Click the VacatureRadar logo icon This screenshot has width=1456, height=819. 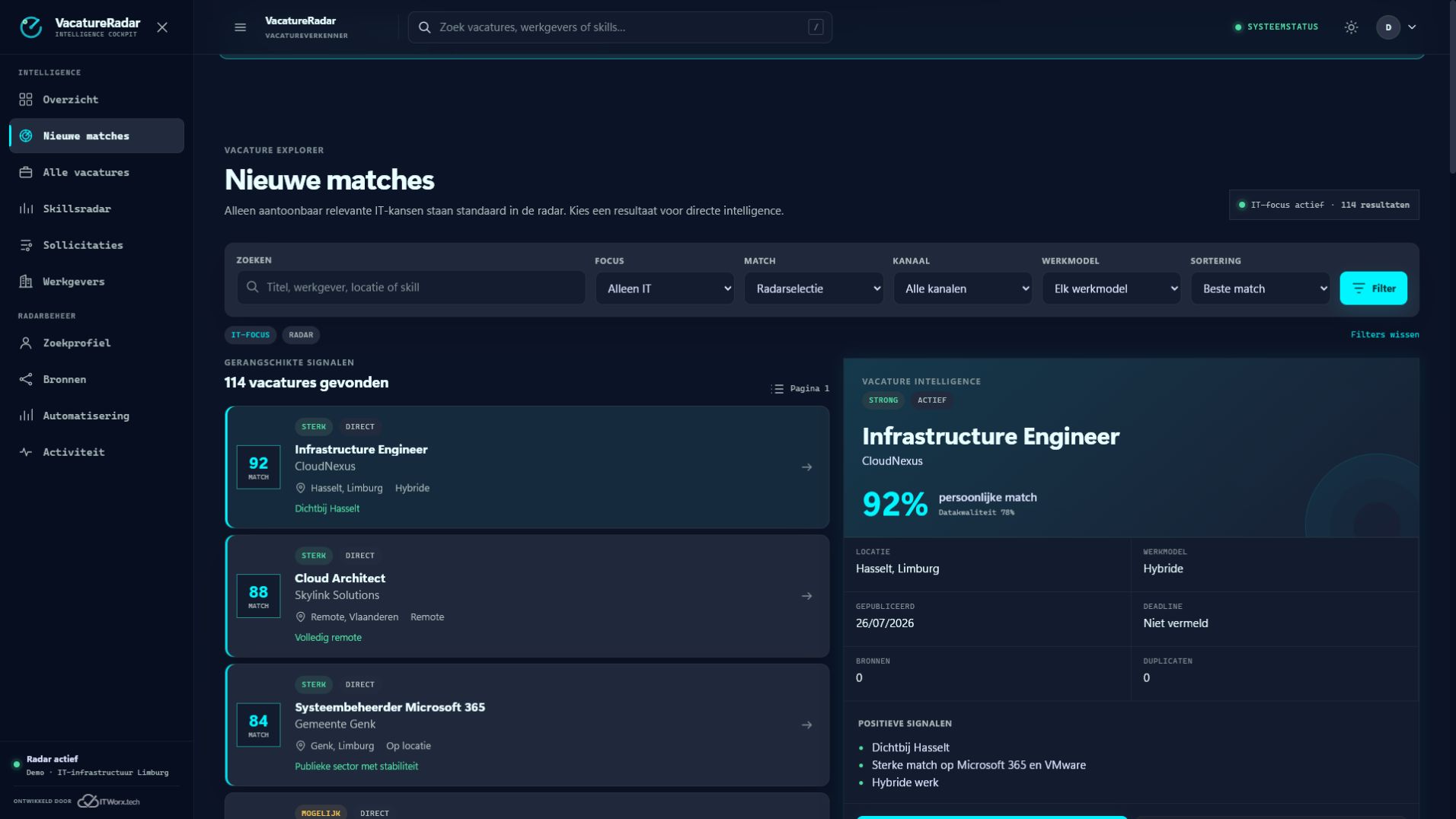click(x=31, y=27)
